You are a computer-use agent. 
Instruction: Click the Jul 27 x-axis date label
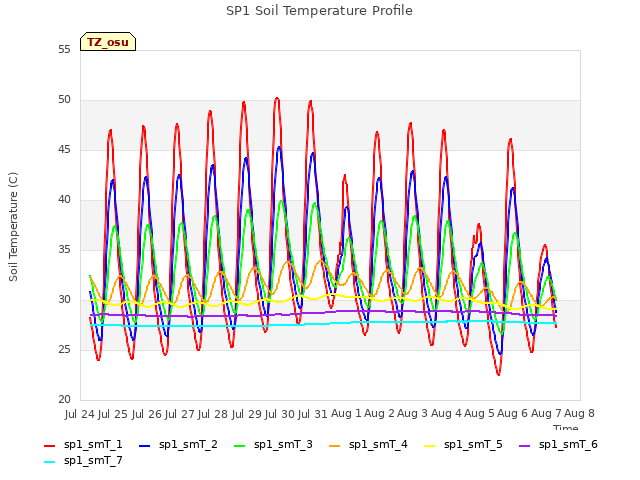180,414
